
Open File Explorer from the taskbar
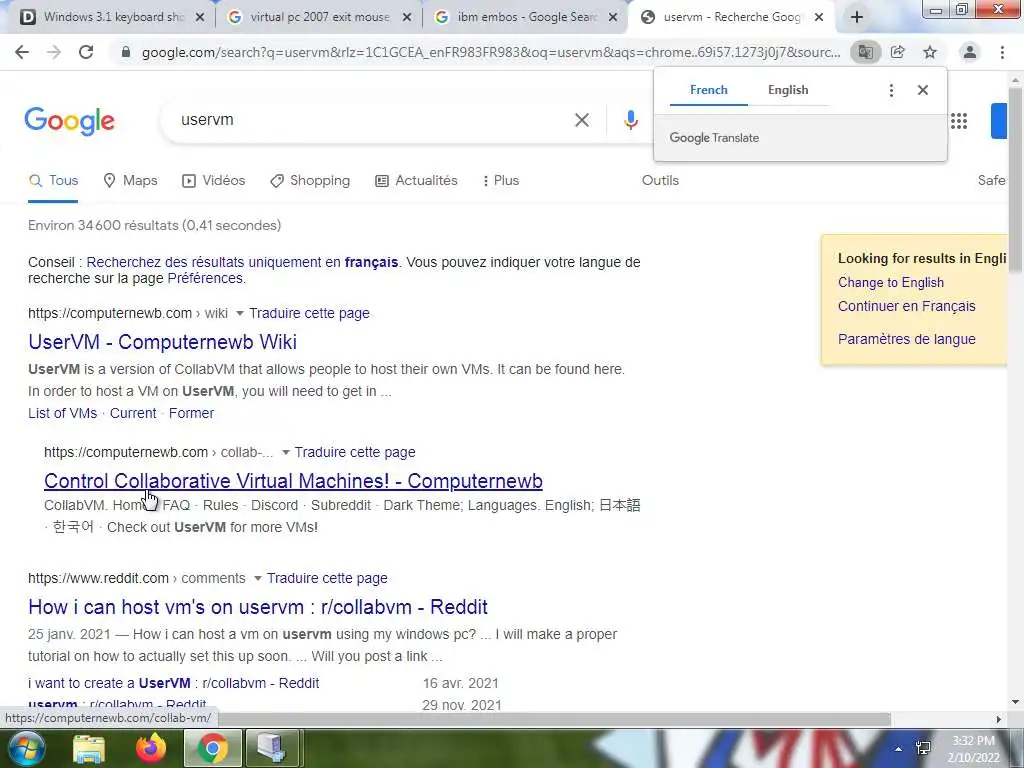88,749
